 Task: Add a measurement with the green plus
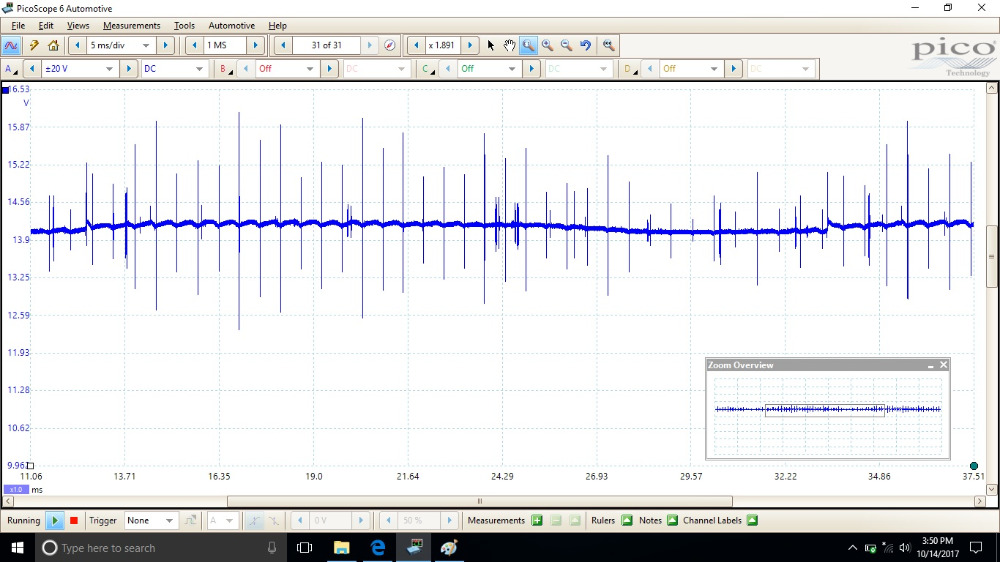tap(537, 521)
